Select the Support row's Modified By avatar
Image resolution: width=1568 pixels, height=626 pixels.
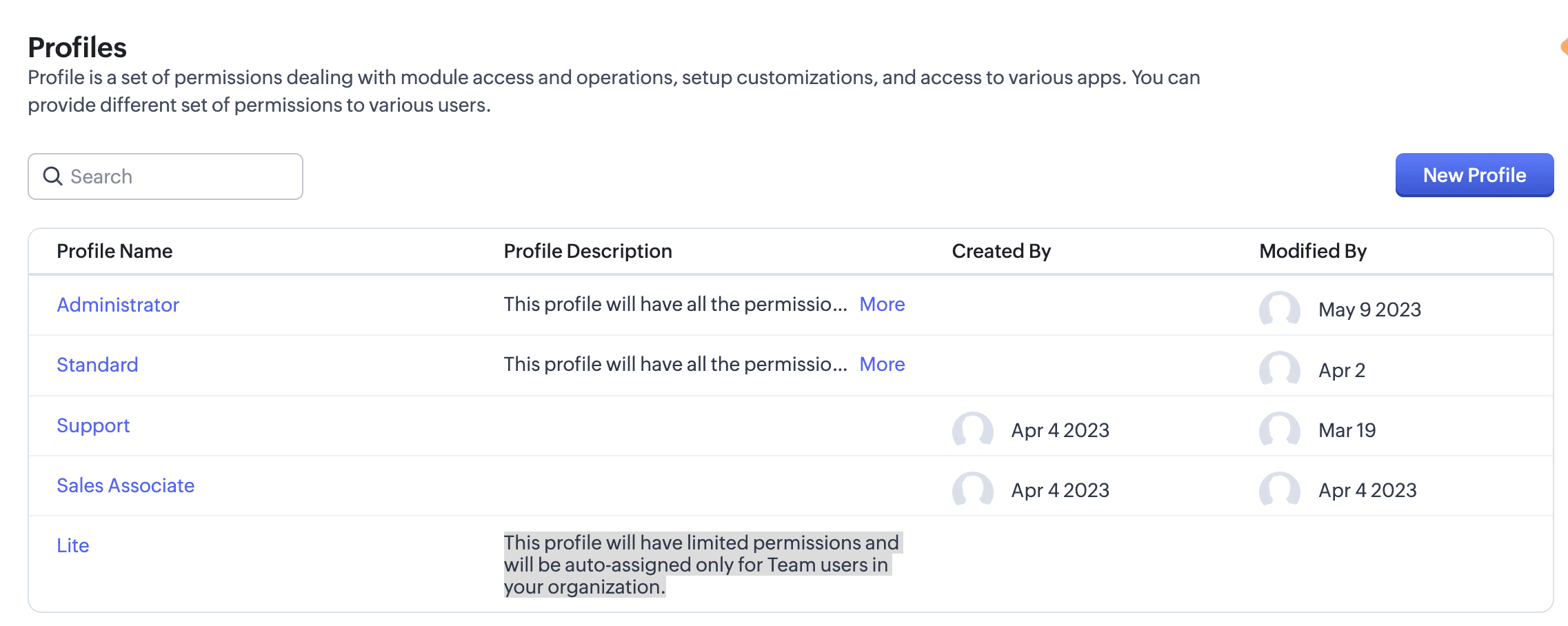pyautogui.click(x=1279, y=430)
